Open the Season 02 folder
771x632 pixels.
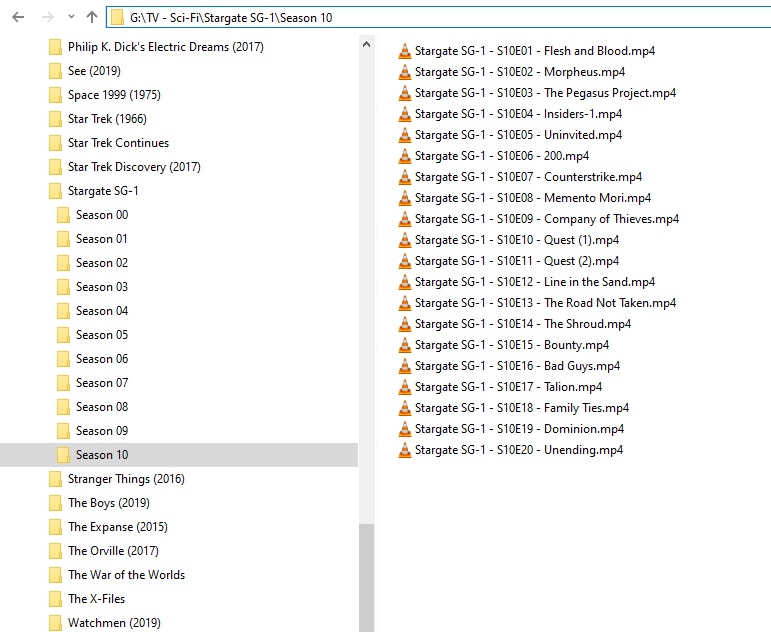(x=92, y=263)
